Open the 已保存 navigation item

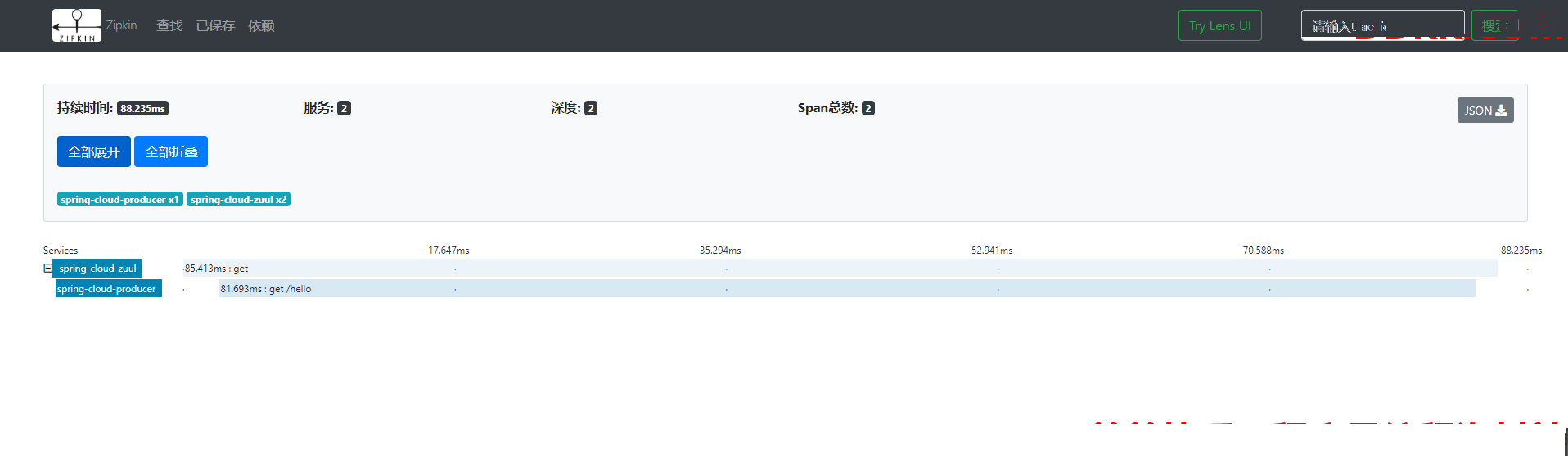(x=215, y=26)
